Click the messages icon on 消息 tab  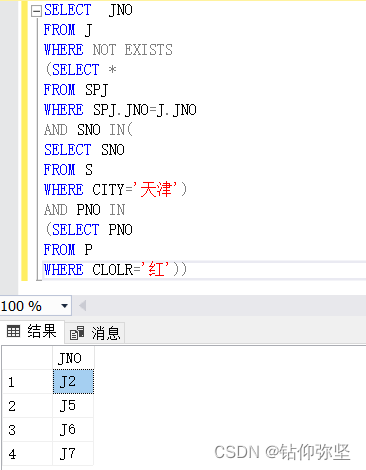point(76,333)
